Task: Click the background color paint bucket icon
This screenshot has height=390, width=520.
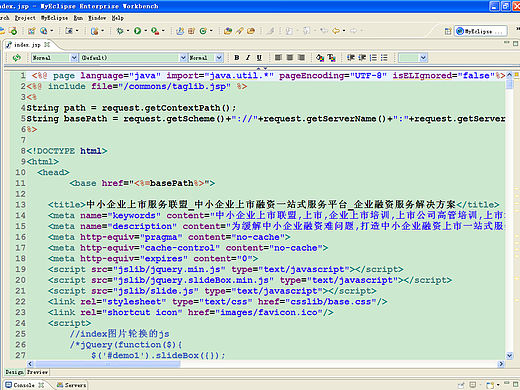Action: tap(320, 58)
